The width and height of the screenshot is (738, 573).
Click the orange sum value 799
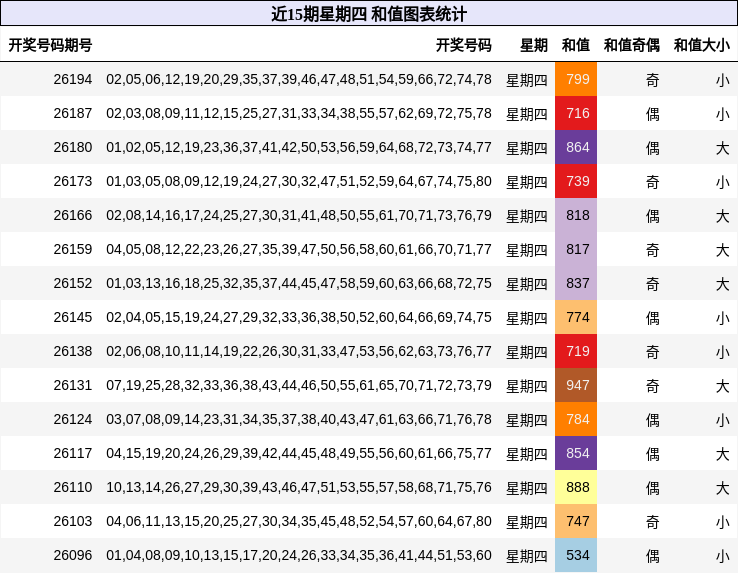click(576, 79)
